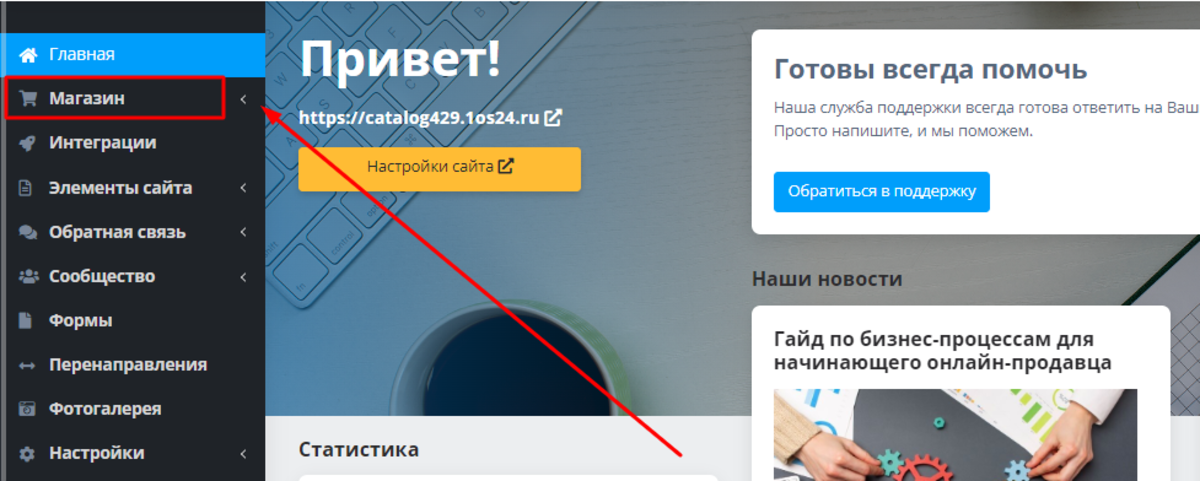Image resolution: width=1200 pixels, height=481 pixels.
Task: Click the shopping cart icon for Магазин
Action: (x=28, y=99)
